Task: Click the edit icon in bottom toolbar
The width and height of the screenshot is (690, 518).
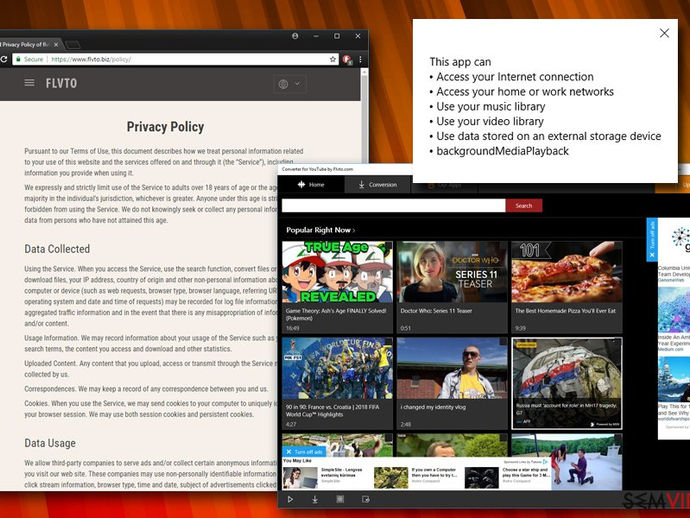Action: 365,499
